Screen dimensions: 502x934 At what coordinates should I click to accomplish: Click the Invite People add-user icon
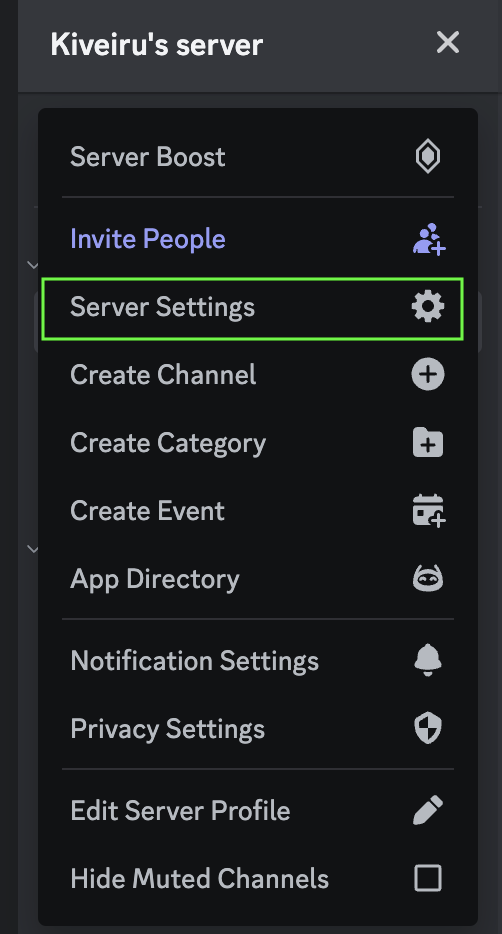click(429, 239)
